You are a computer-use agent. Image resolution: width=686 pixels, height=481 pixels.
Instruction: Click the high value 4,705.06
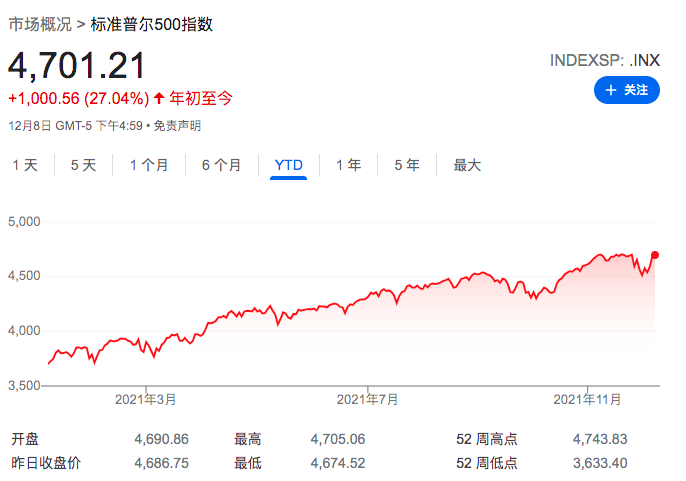338,439
